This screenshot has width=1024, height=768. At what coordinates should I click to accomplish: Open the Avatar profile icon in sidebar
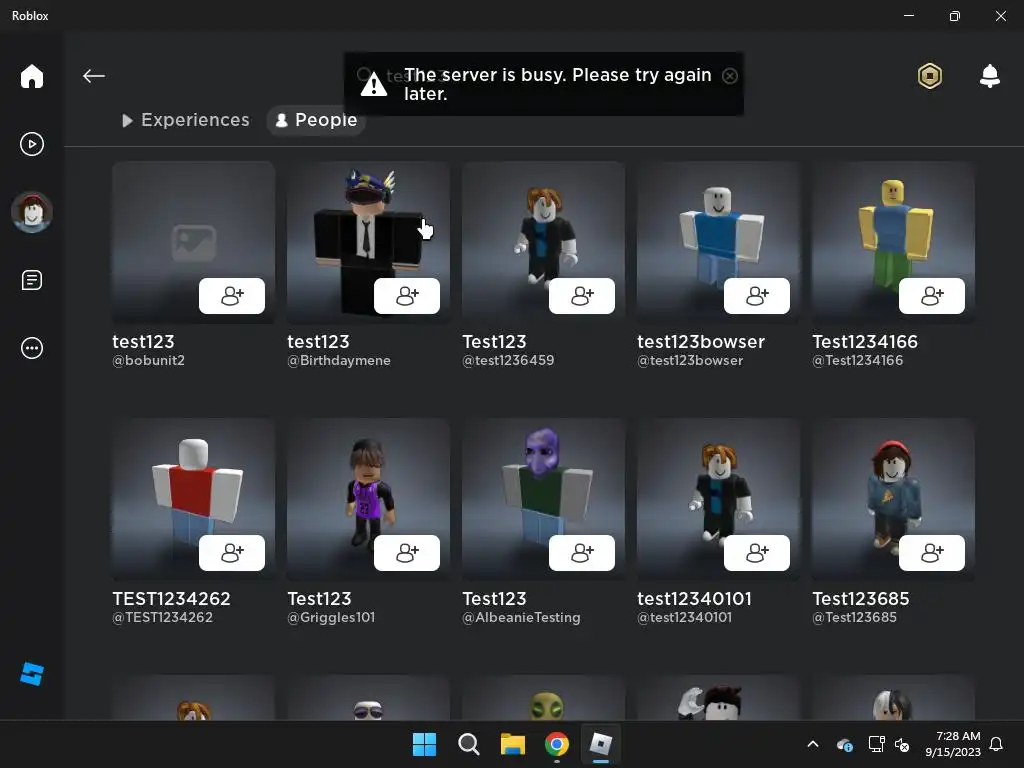click(31, 212)
